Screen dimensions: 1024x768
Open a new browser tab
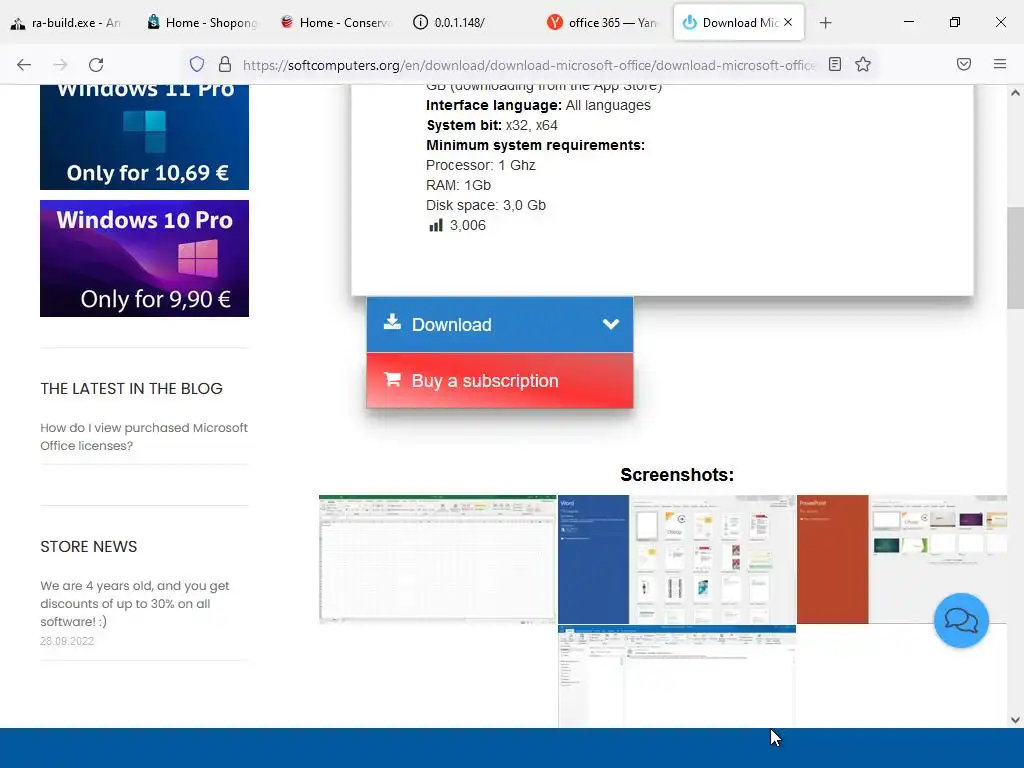tap(825, 23)
